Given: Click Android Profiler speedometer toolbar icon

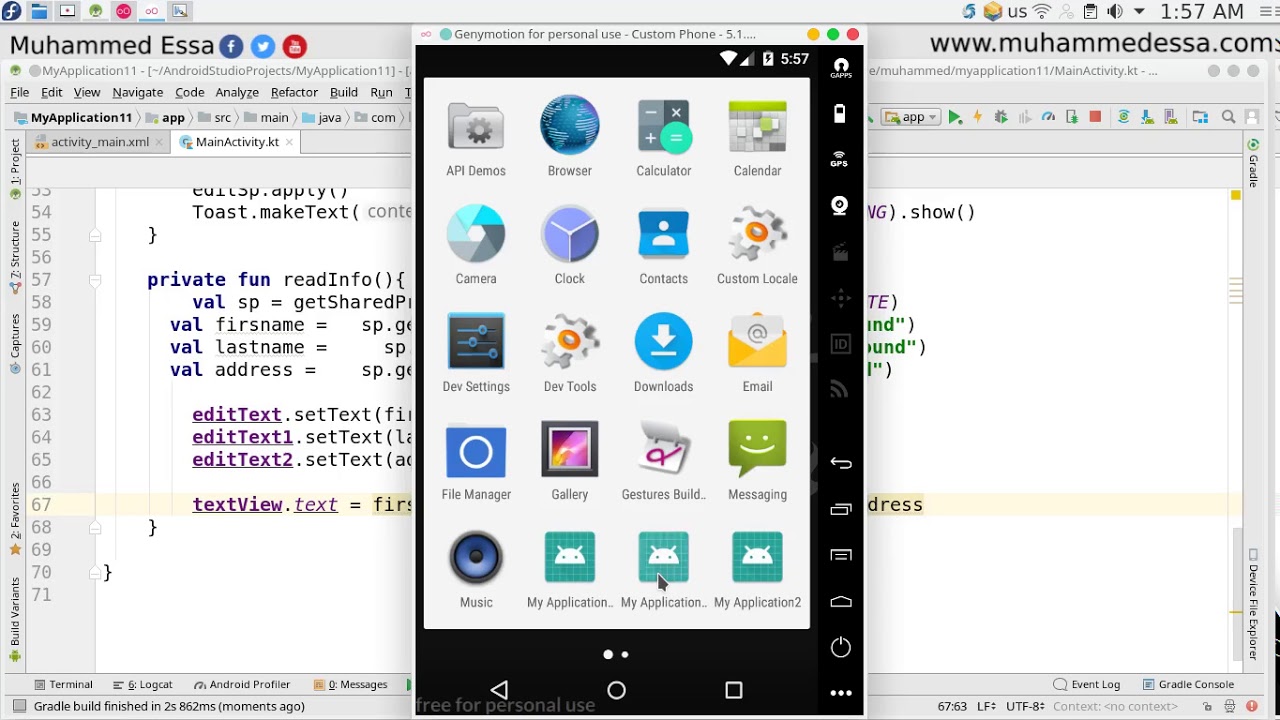Looking at the screenshot, I should tap(1048, 117).
